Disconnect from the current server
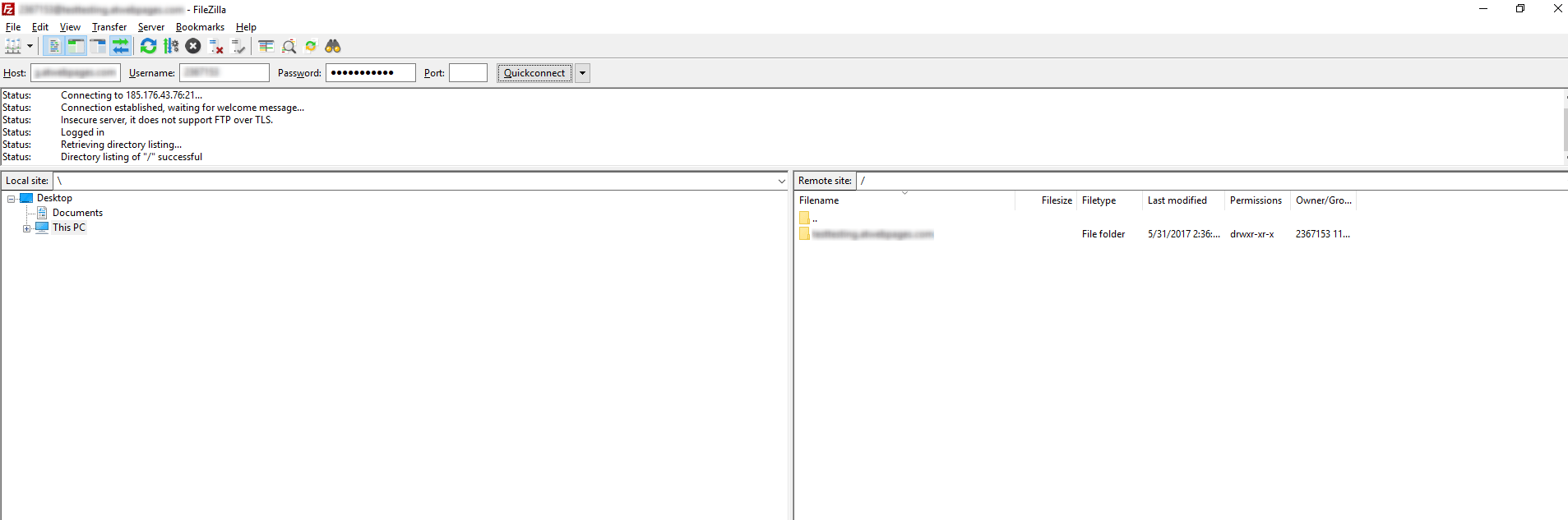The width and height of the screenshot is (1568, 520). coord(216,47)
